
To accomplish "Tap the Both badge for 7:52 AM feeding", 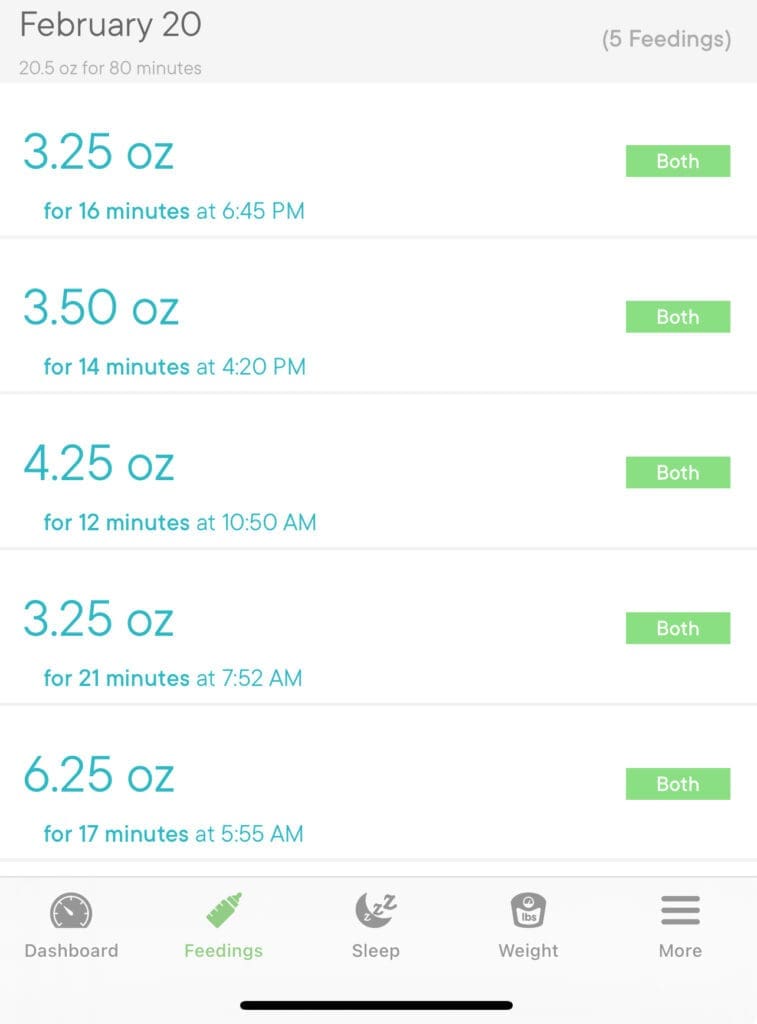I will tap(678, 628).
